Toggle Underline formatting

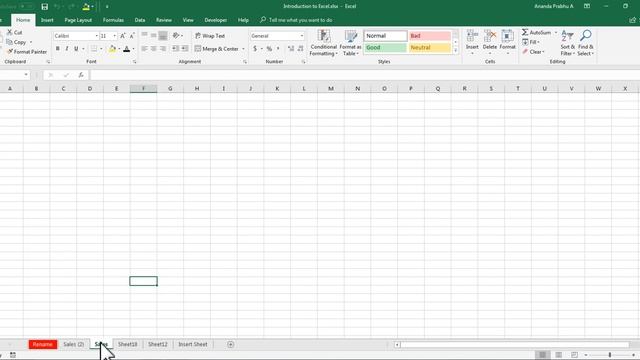pos(76,49)
